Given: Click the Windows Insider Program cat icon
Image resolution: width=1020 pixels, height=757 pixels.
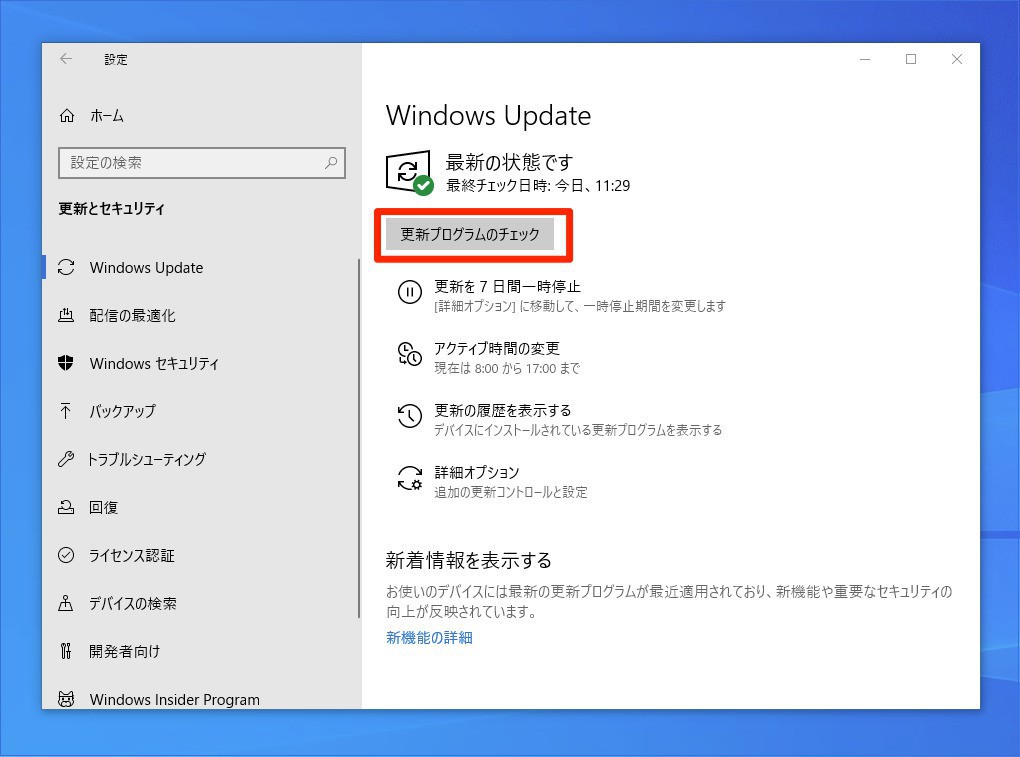Looking at the screenshot, I should click(66, 699).
